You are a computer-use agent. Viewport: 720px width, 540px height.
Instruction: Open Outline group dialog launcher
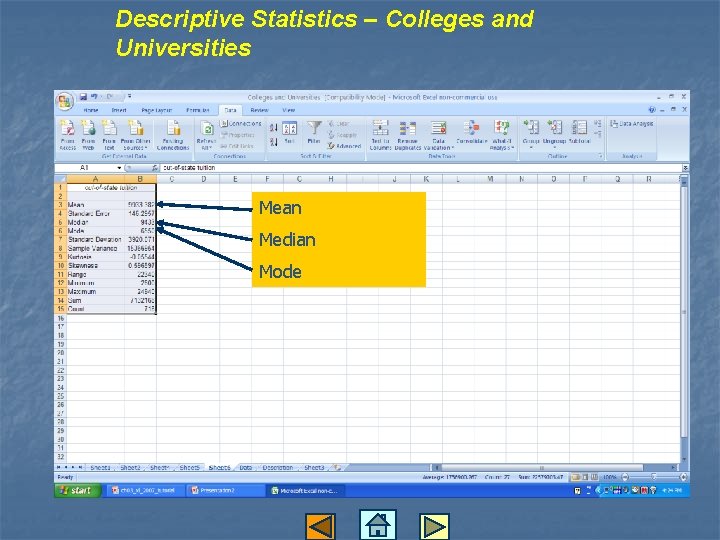[x=601, y=156]
